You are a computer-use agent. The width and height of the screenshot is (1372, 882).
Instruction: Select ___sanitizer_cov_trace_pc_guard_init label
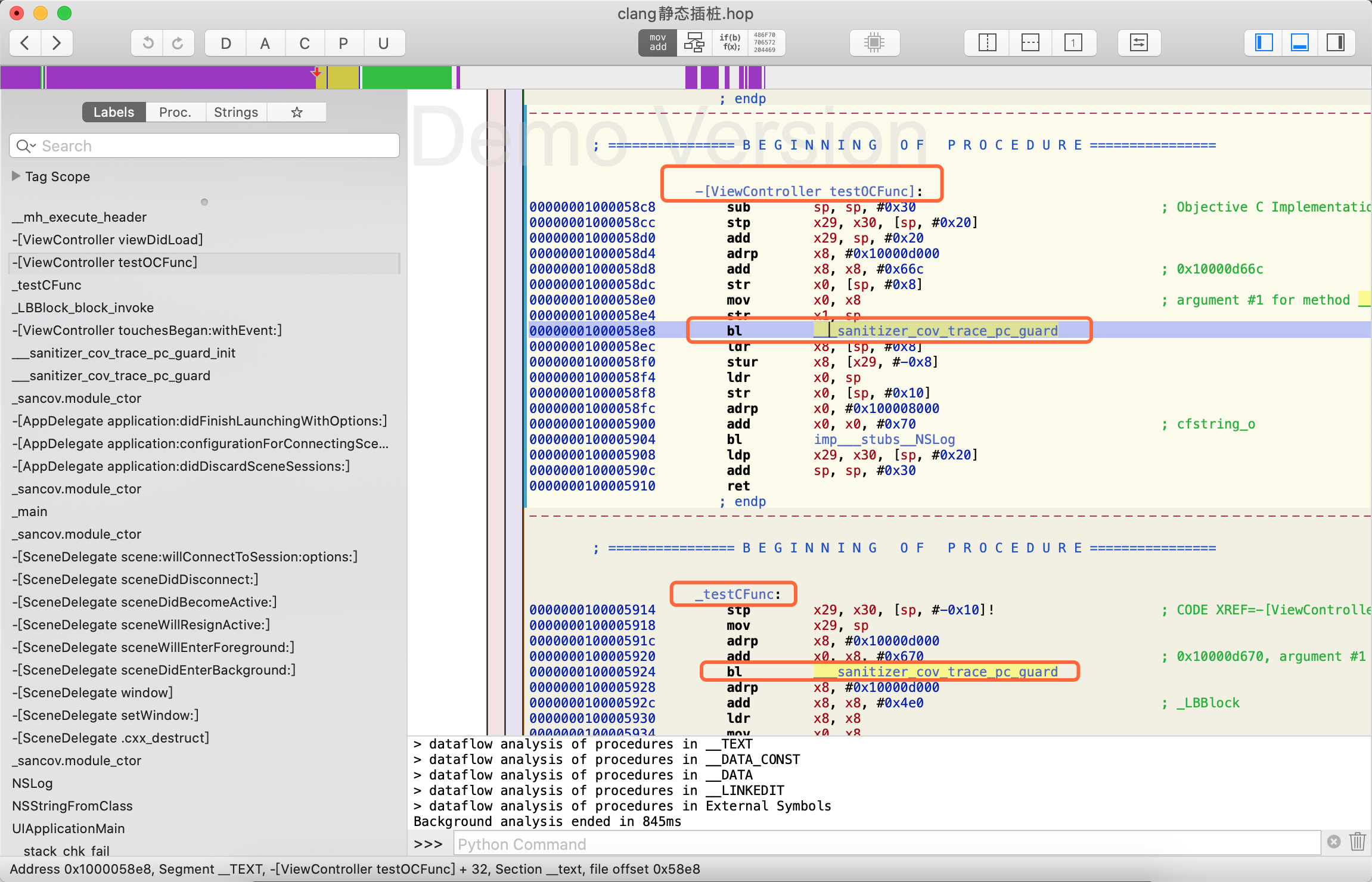(x=123, y=353)
